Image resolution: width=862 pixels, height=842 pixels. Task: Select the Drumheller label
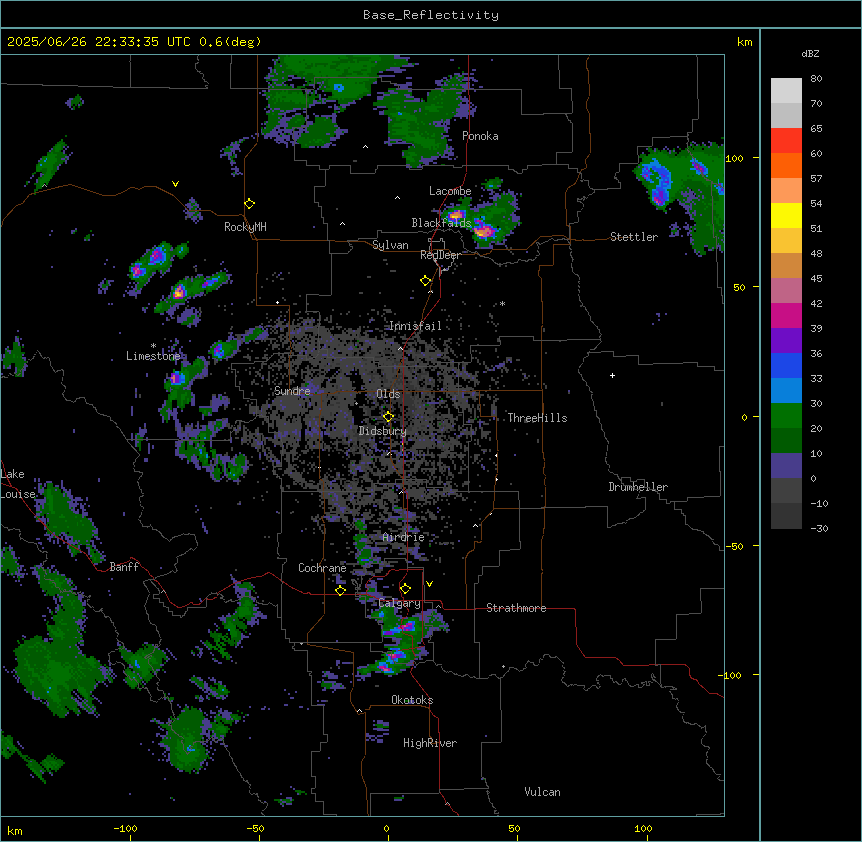tap(638, 487)
